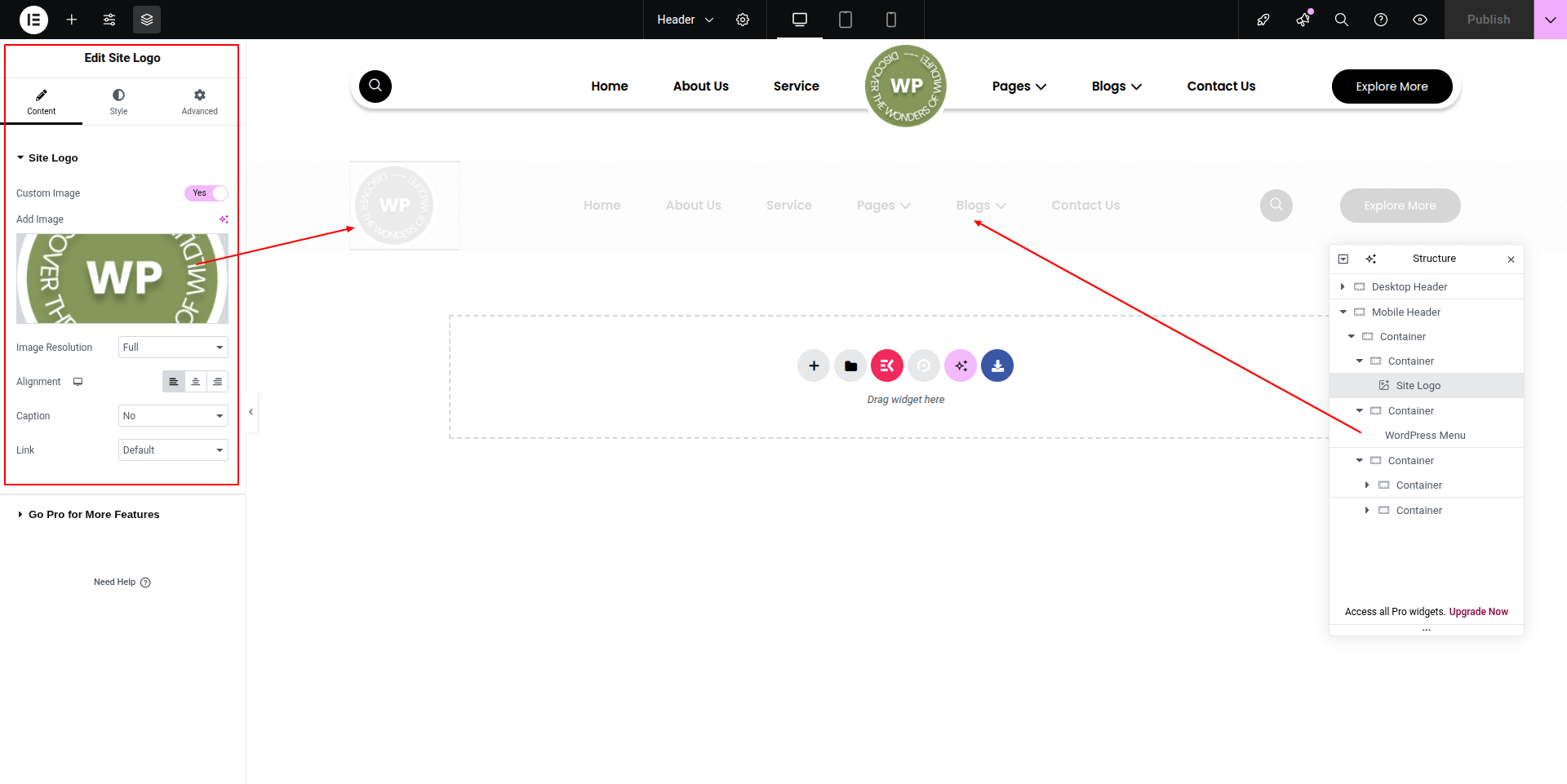Switch to the Advanced tab
The width and height of the screenshot is (1567, 784).
(199, 102)
